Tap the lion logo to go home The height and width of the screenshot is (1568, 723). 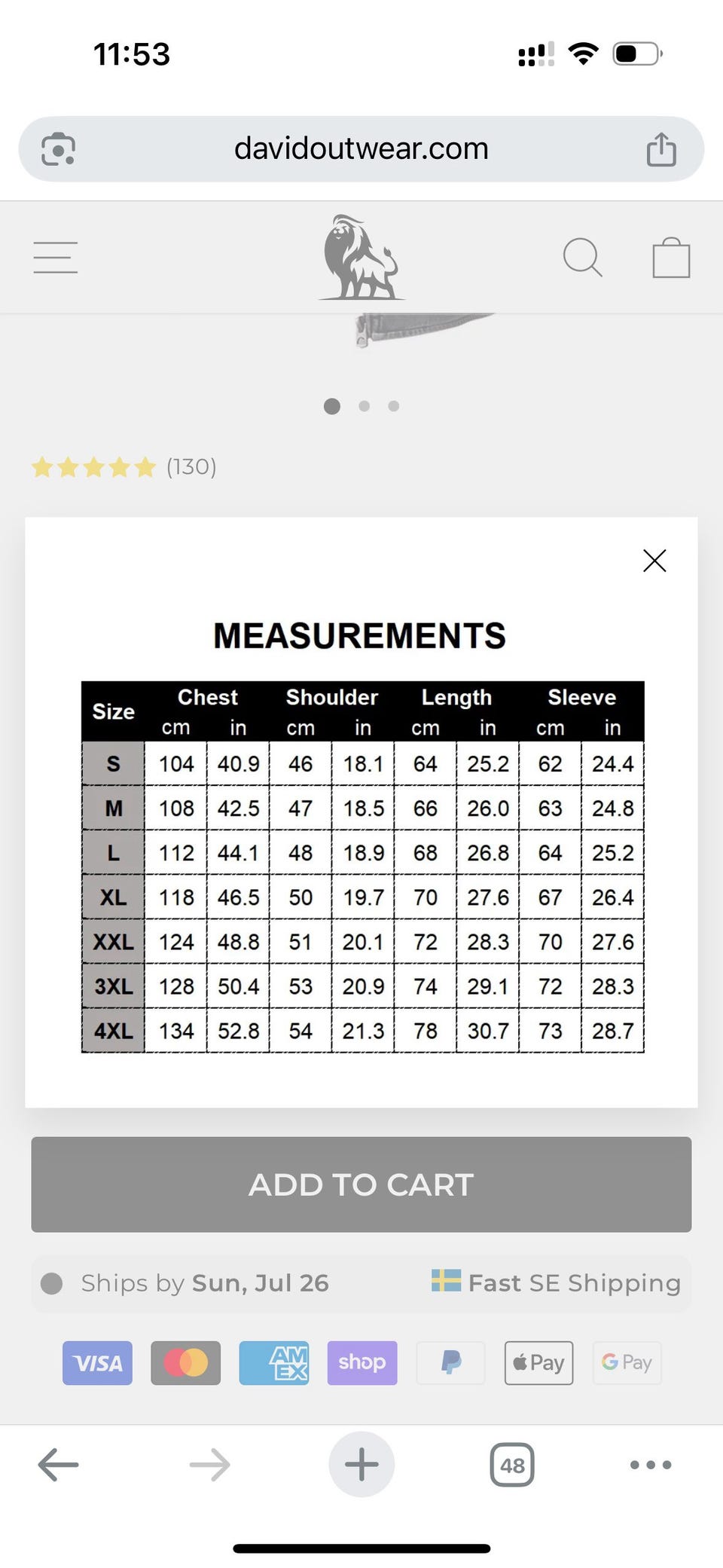tap(361, 258)
